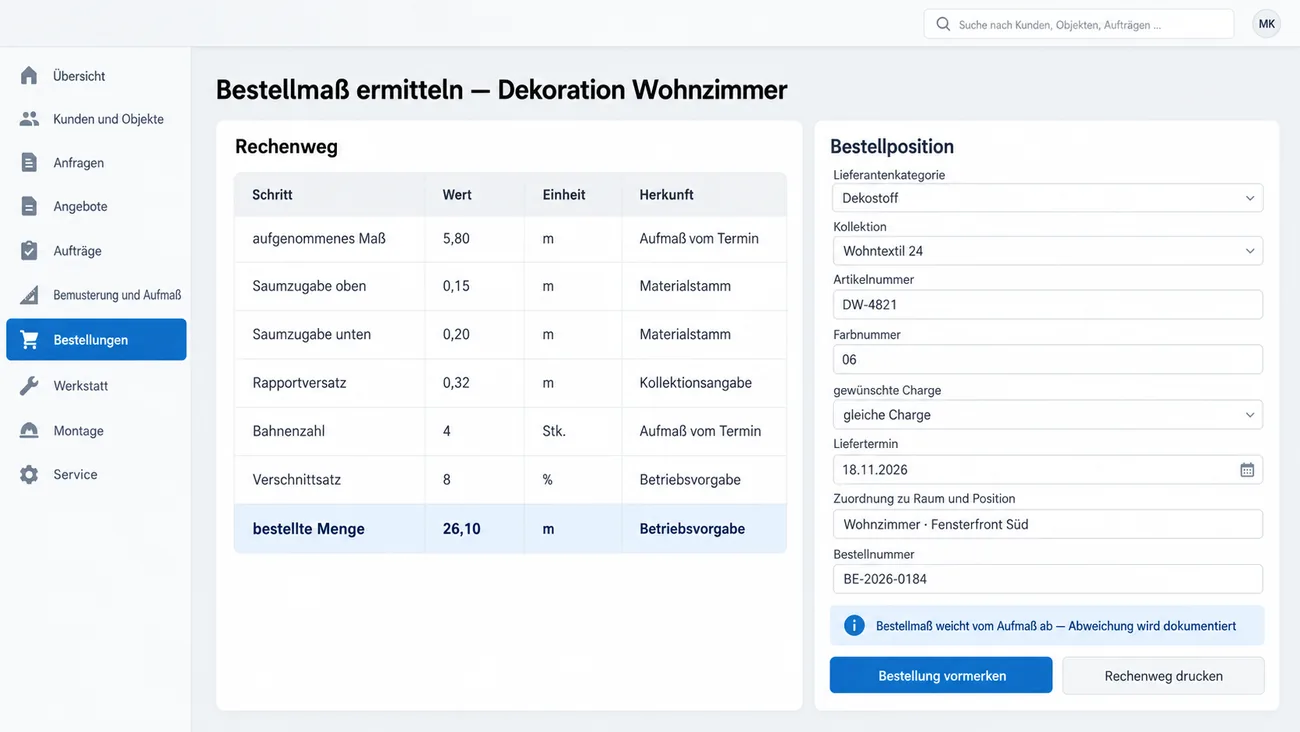Screen dimensions: 1300x732
Task: Select the Rapportversatz row label
Action: click(299, 383)
